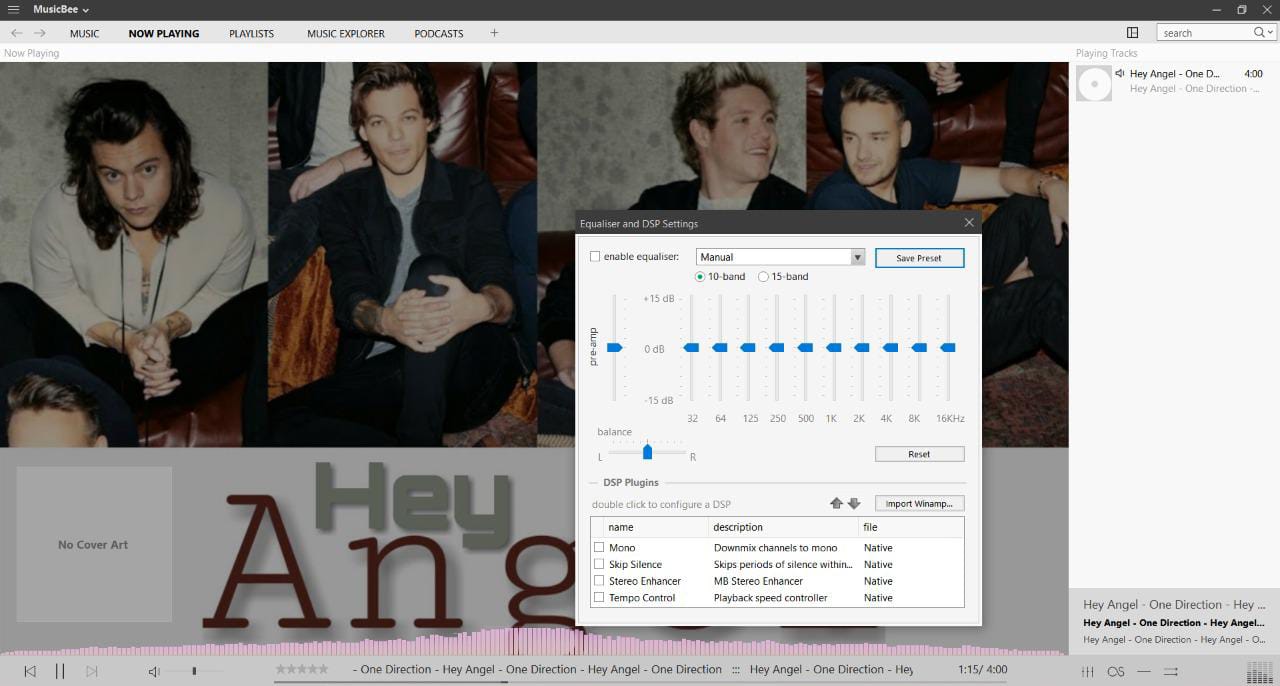Move selected DSP plugin up
This screenshot has width=1280, height=686.
pyautogui.click(x=836, y=503)
